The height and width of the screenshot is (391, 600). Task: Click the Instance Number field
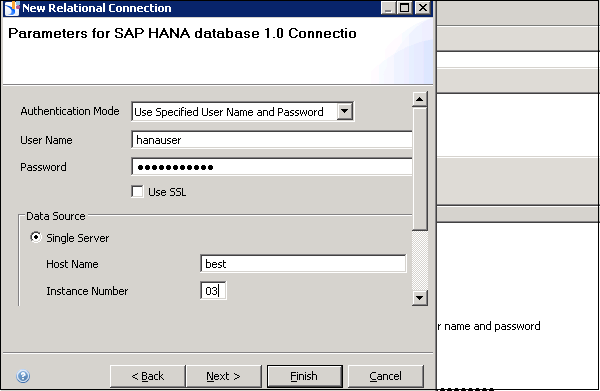[213, 291]
